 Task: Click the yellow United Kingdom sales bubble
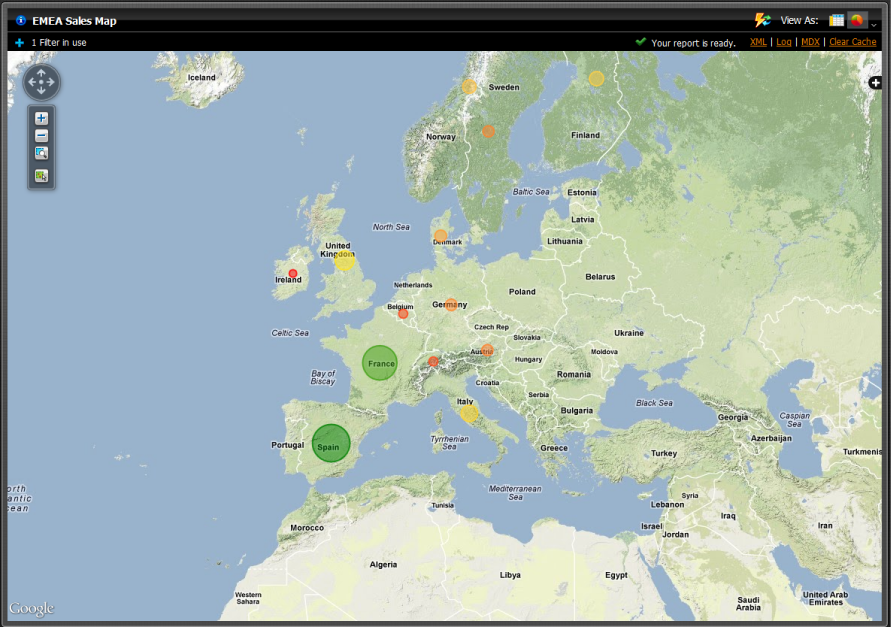[345, 260]
